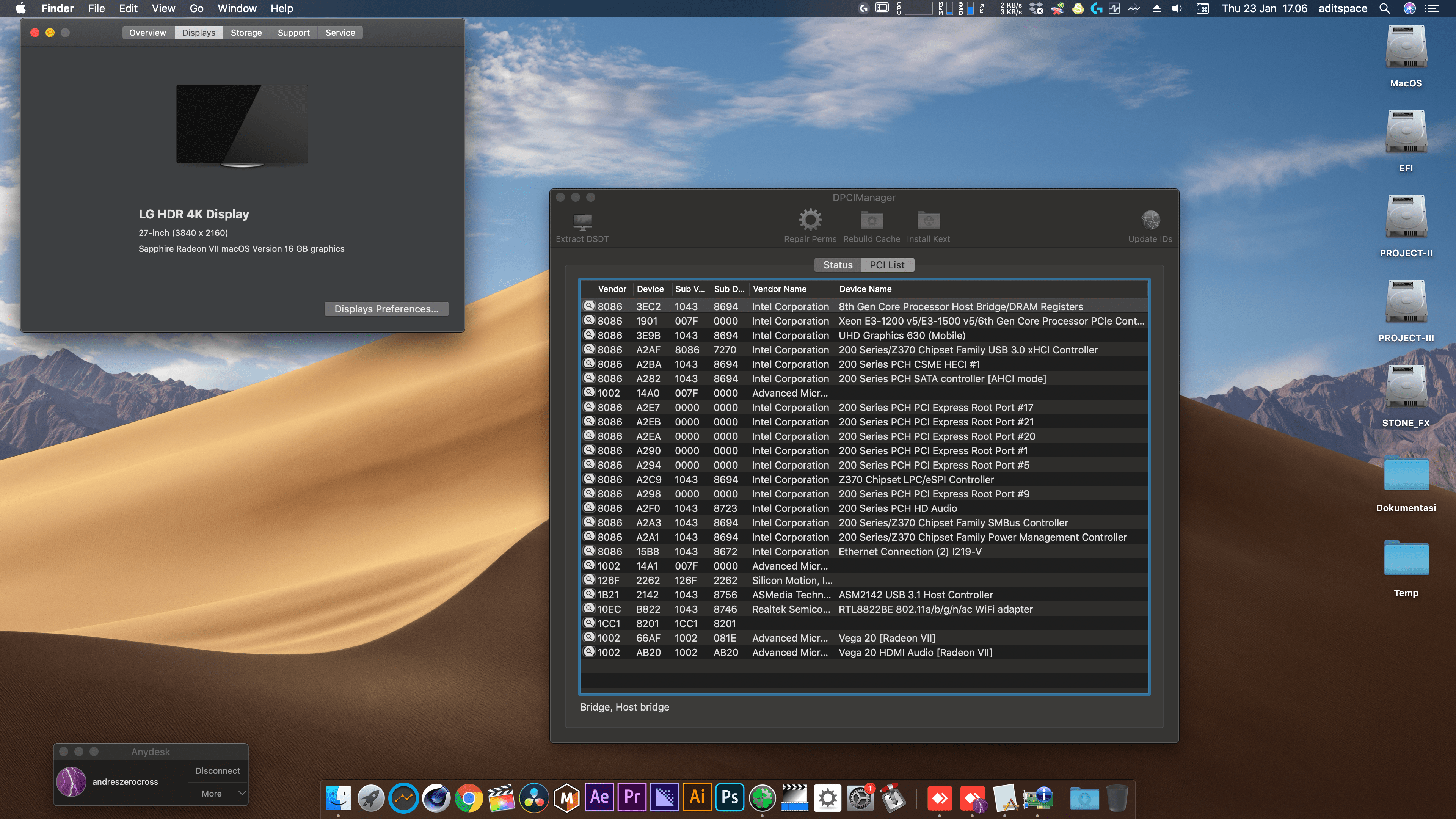The image size is (1456, 819).
Task: Sort by Vendor column header
Action: coord(612,289)
